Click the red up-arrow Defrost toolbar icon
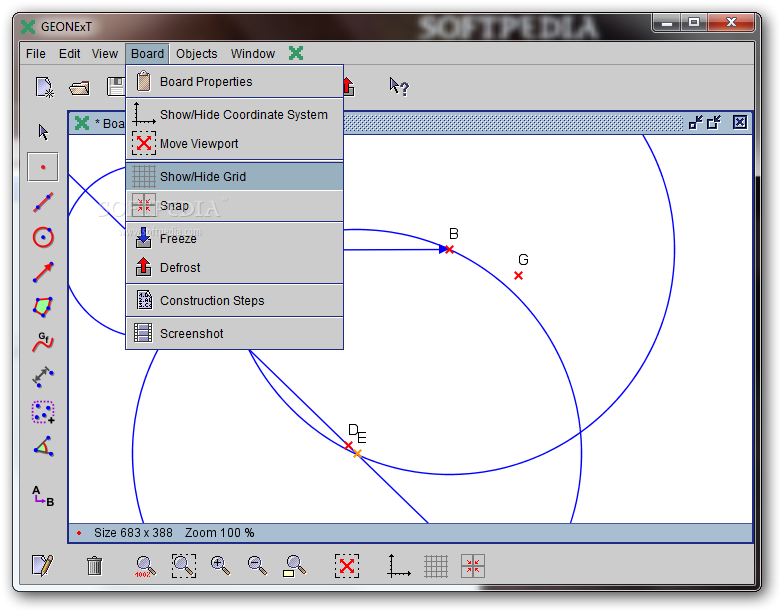 tap(349, 87)
